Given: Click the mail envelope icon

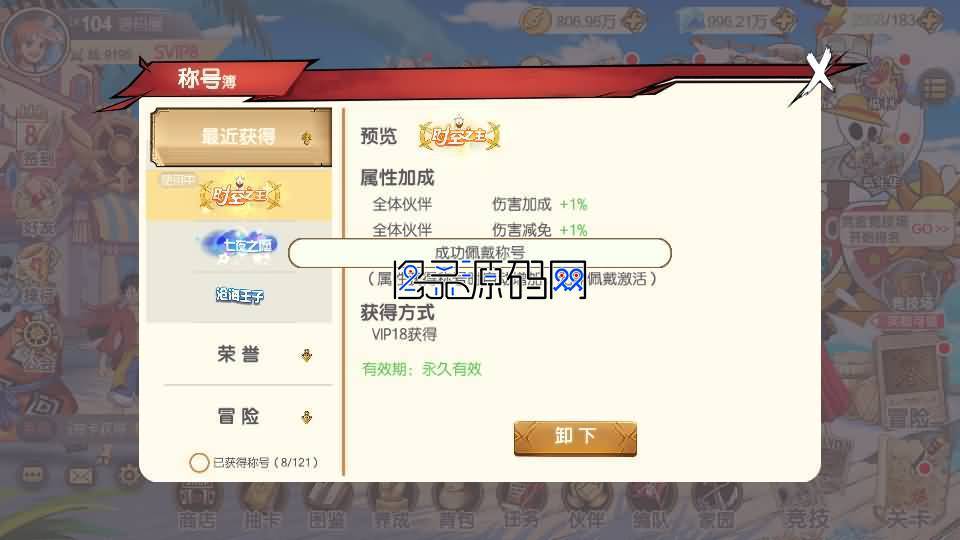Looking at the screenshot, I should (81, 476).
